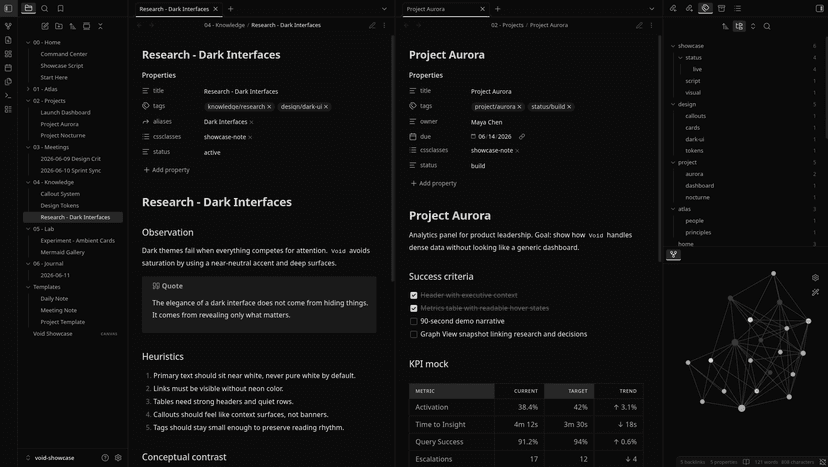
Task: Select the tags pane tab icon
Action: tap(705, 8)
